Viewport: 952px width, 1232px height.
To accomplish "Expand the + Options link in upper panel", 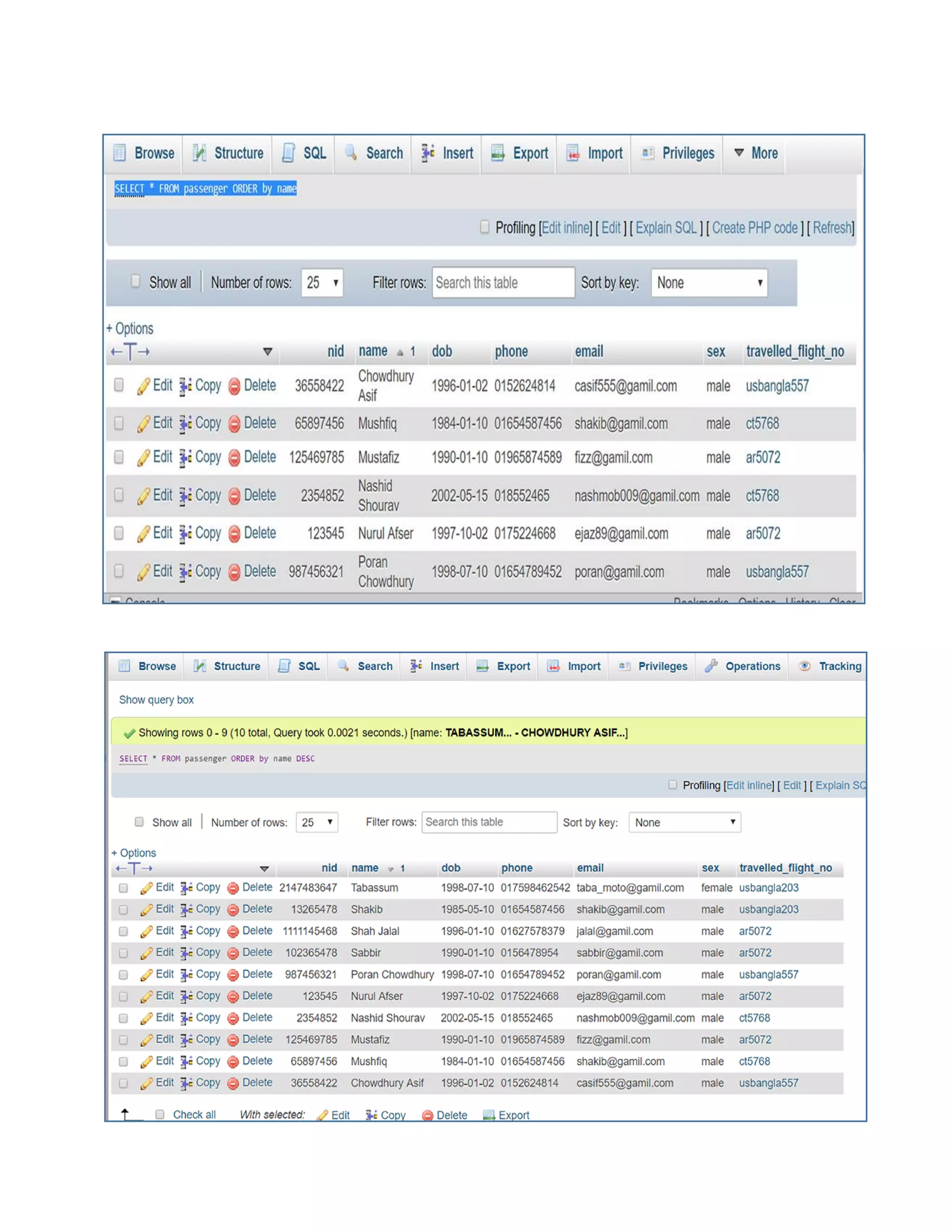I will 130,329.
